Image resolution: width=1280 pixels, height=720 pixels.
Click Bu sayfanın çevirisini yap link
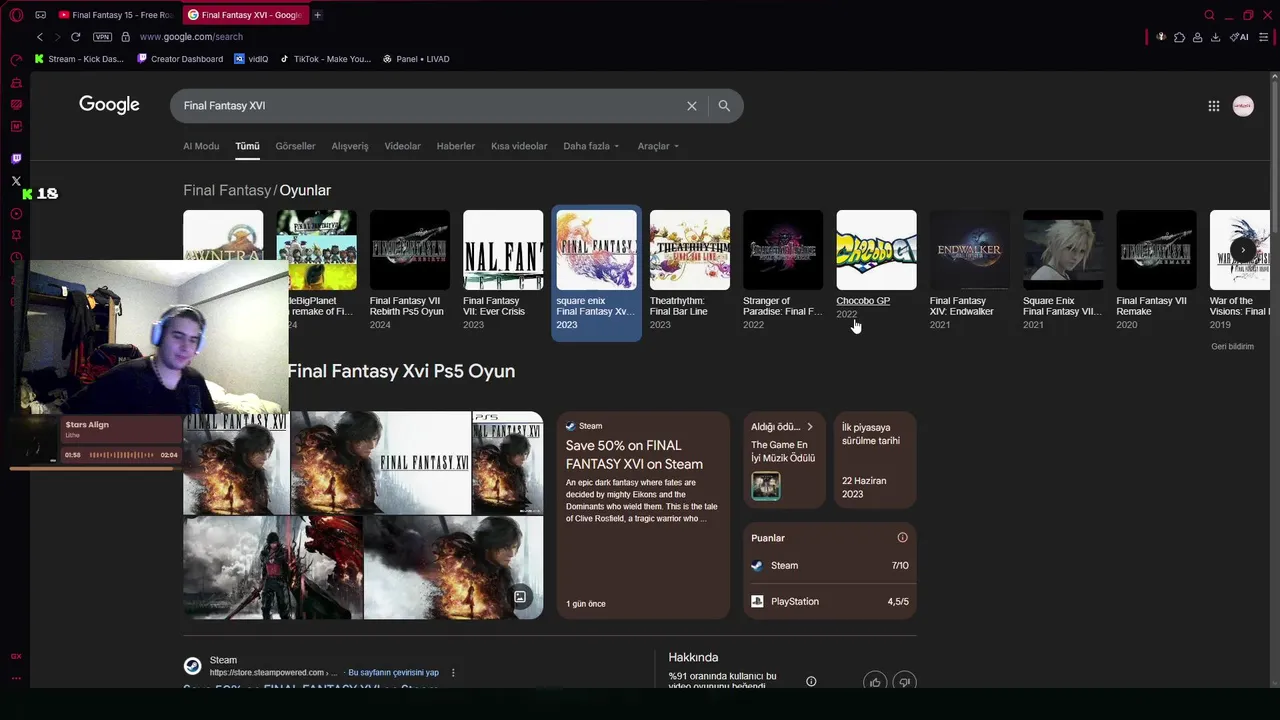[x=393, y=673]
